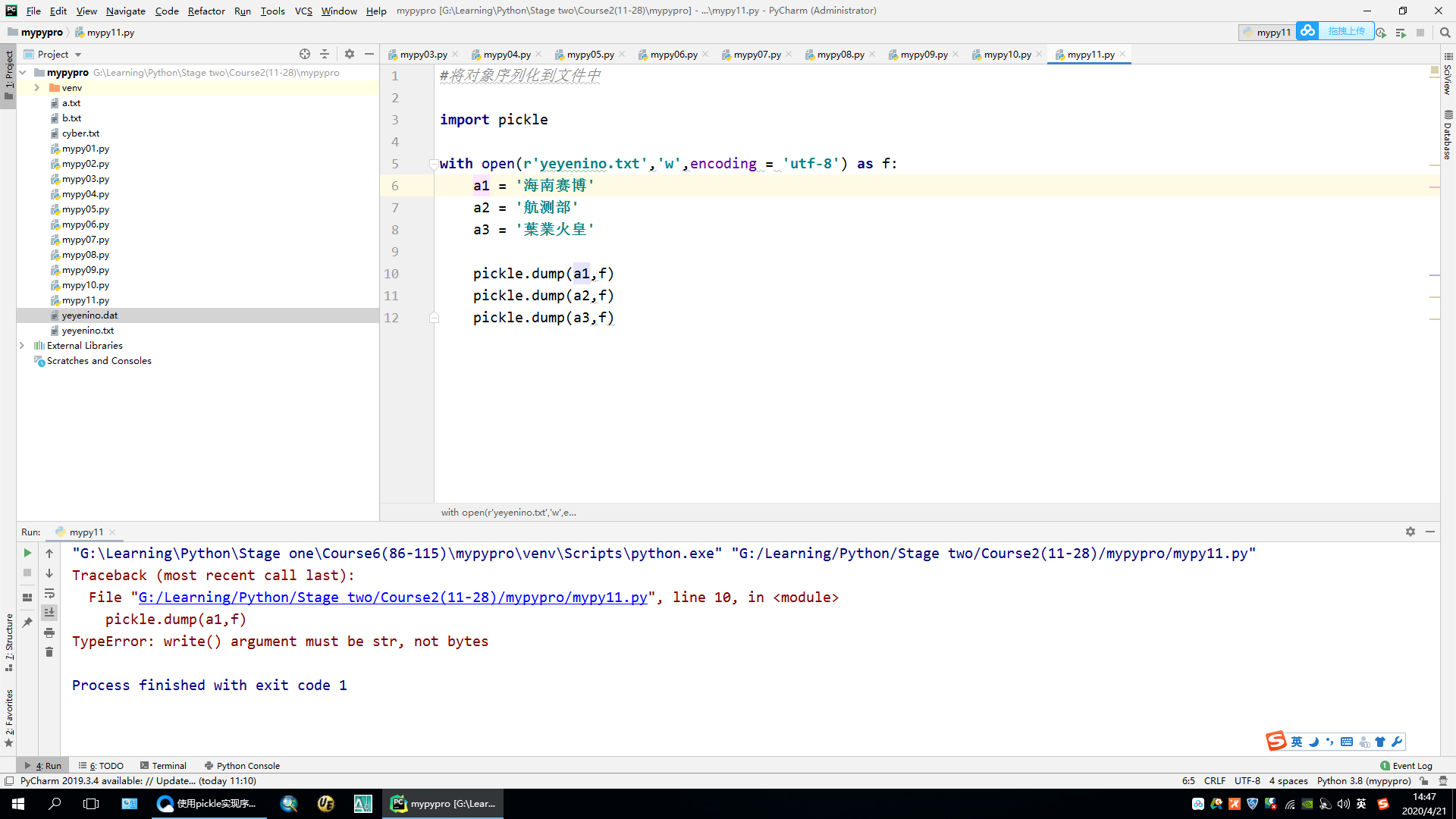This screenshot has width=1456, height=819.
Task: Open the Event Log
Action: tap(1406, 766)
